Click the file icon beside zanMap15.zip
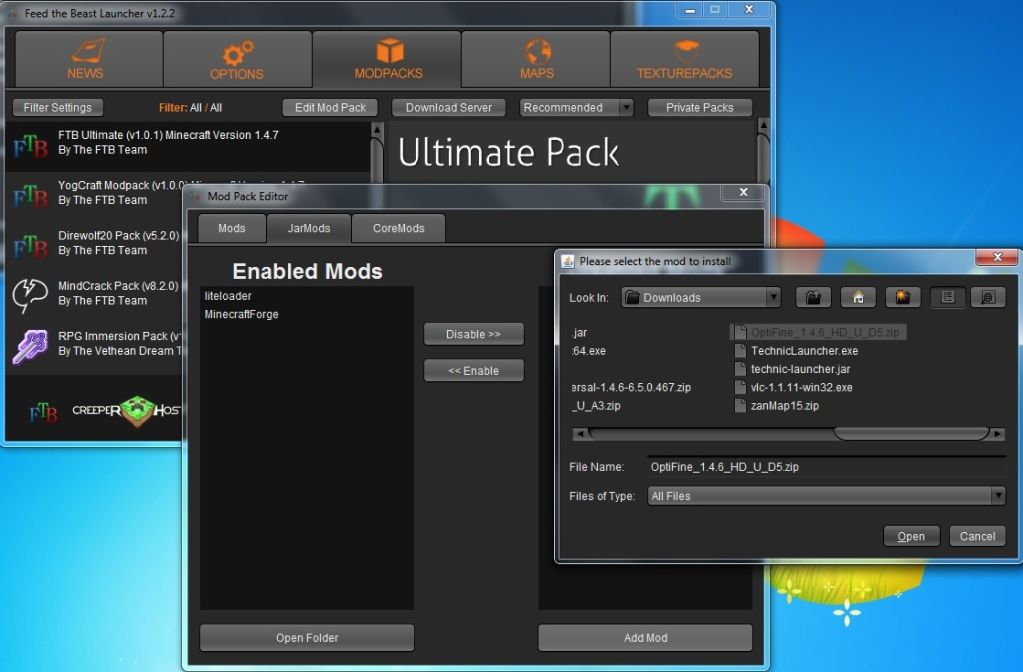Viewport: 1023px width, 672px height. pos(740,406)
